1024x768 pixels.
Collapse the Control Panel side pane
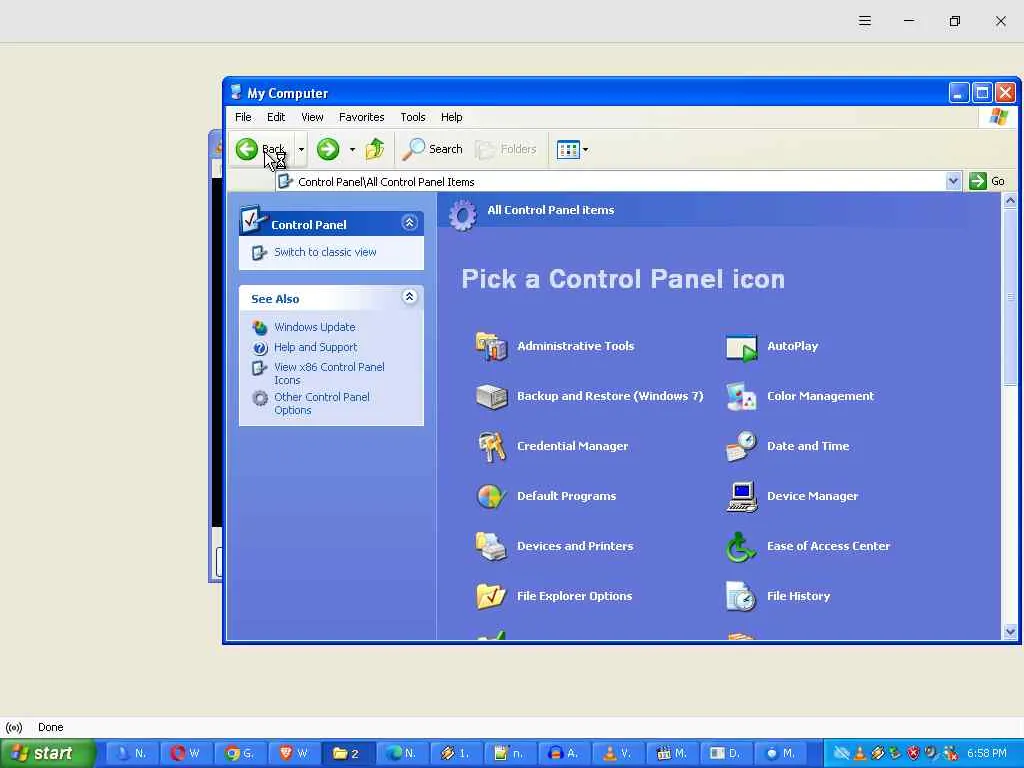[409, 223]
